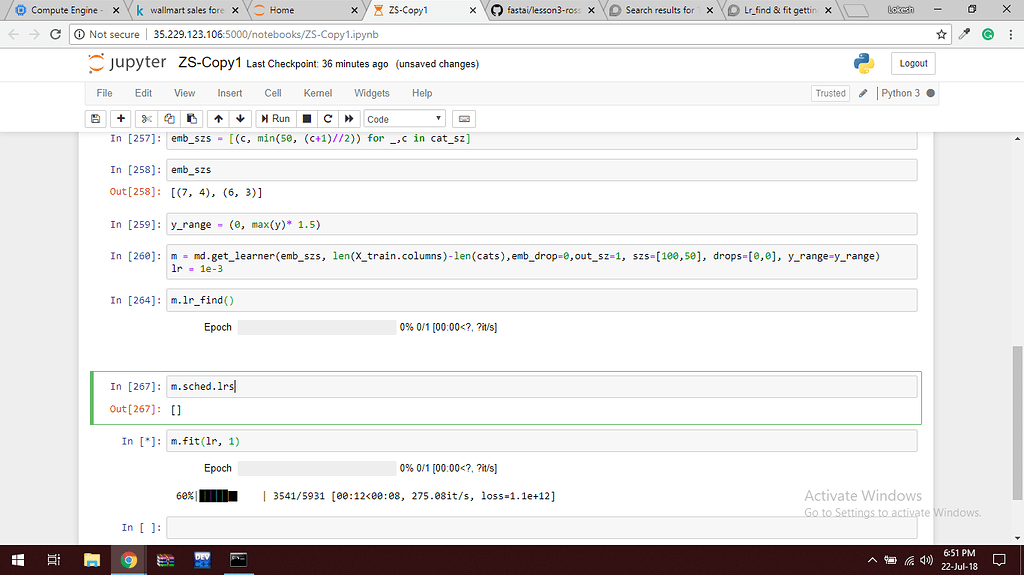Open the Cell menu
The width and height of the screenshot is (1024, 575).
tap(273, 93)
